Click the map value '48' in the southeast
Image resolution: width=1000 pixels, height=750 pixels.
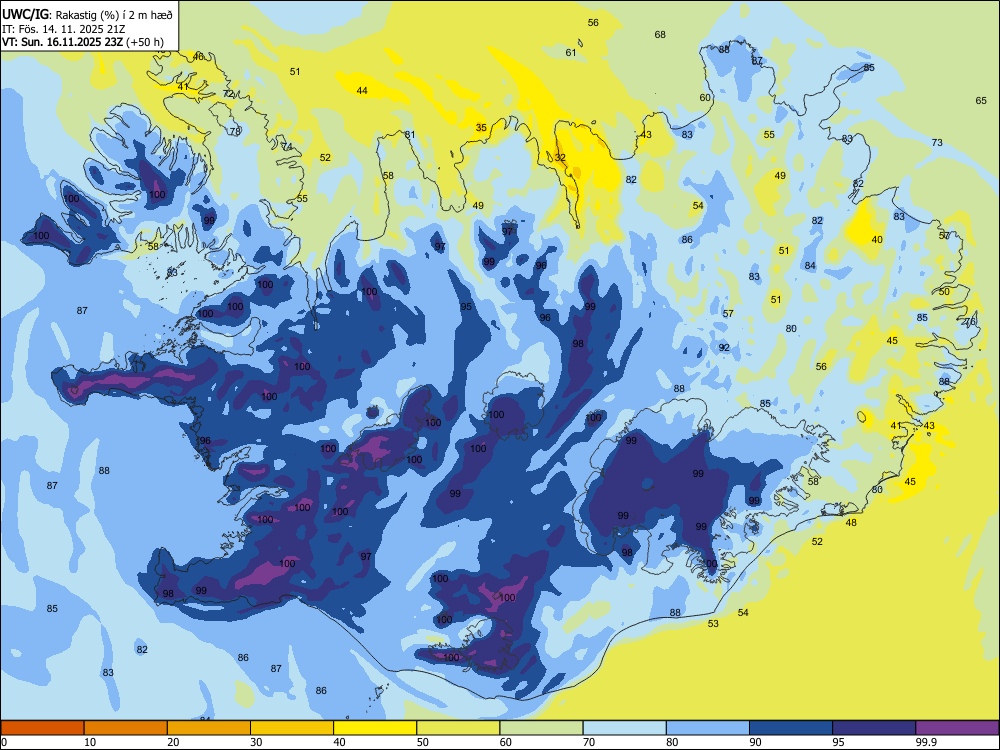coord(851,523)
